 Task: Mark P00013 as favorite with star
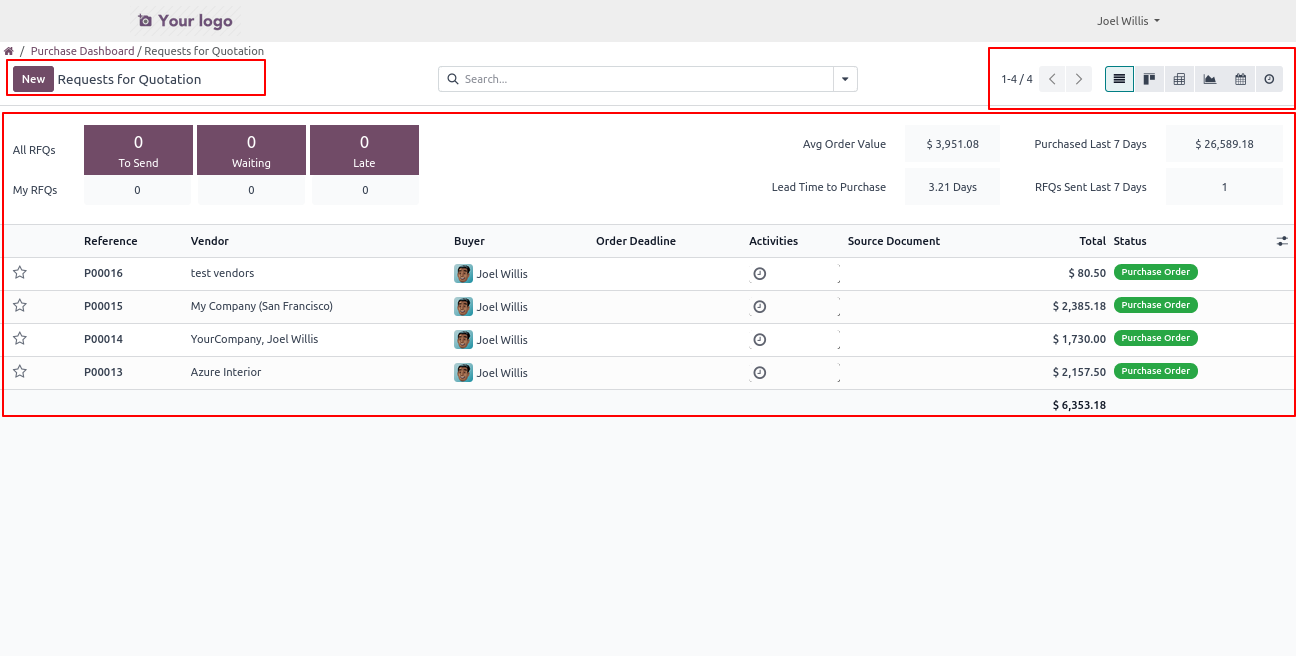19,372
